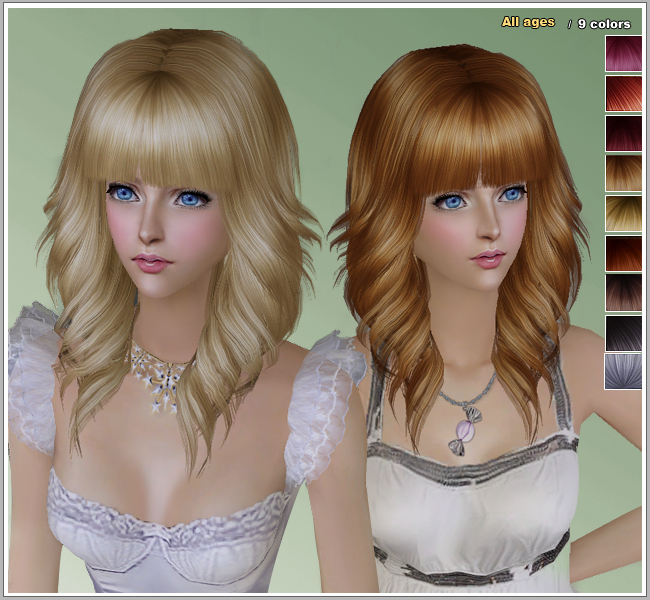Image resolution: width=650 pixels, height=600 pixels.
Task: Pick the dark burgundy hair swatch
Action: pyautogui.click(x=623, y=133)
